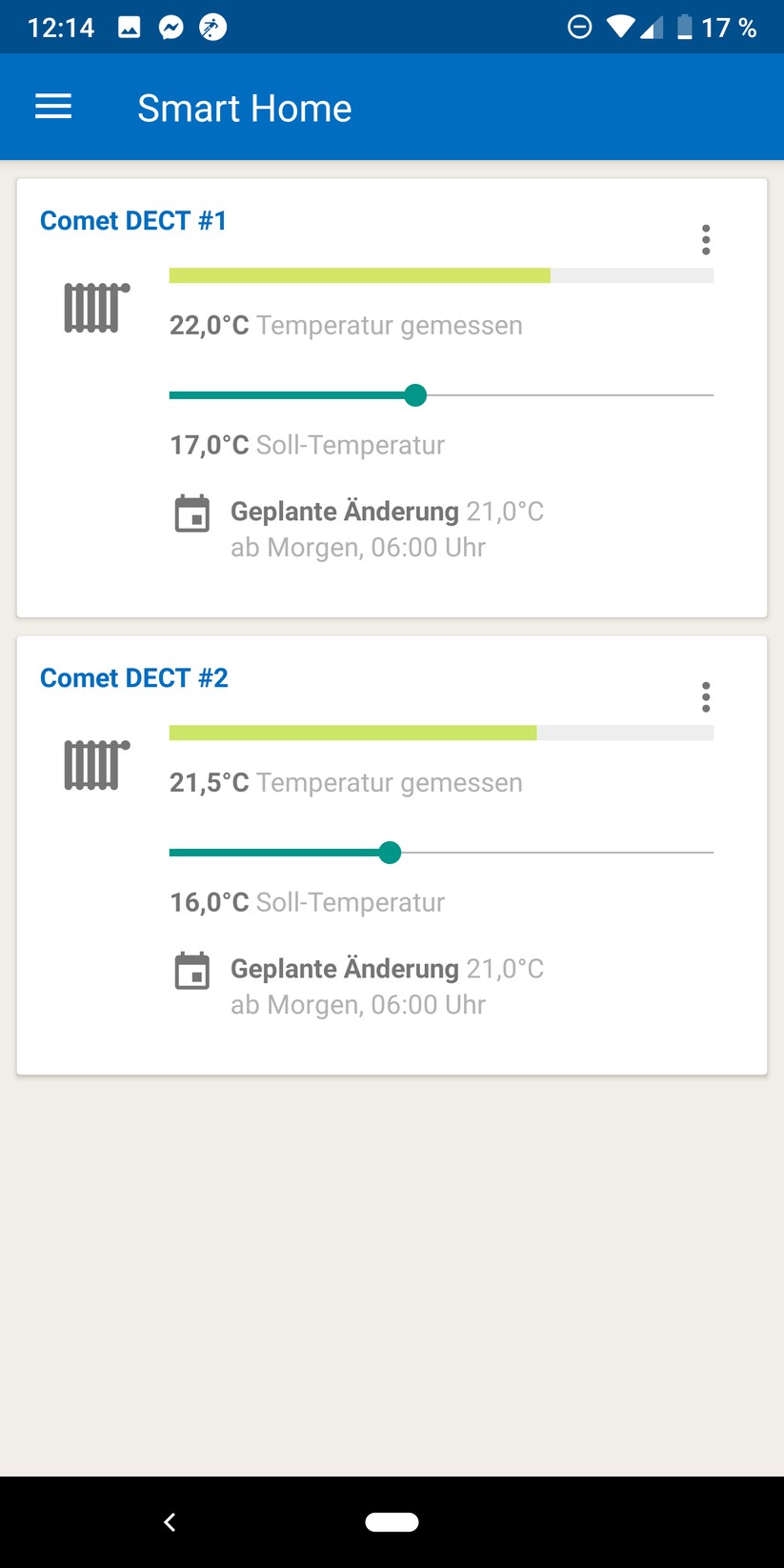Tap the Android back navigation arrow
This screenshot has height=1568, width=784.
[170, 1522]
